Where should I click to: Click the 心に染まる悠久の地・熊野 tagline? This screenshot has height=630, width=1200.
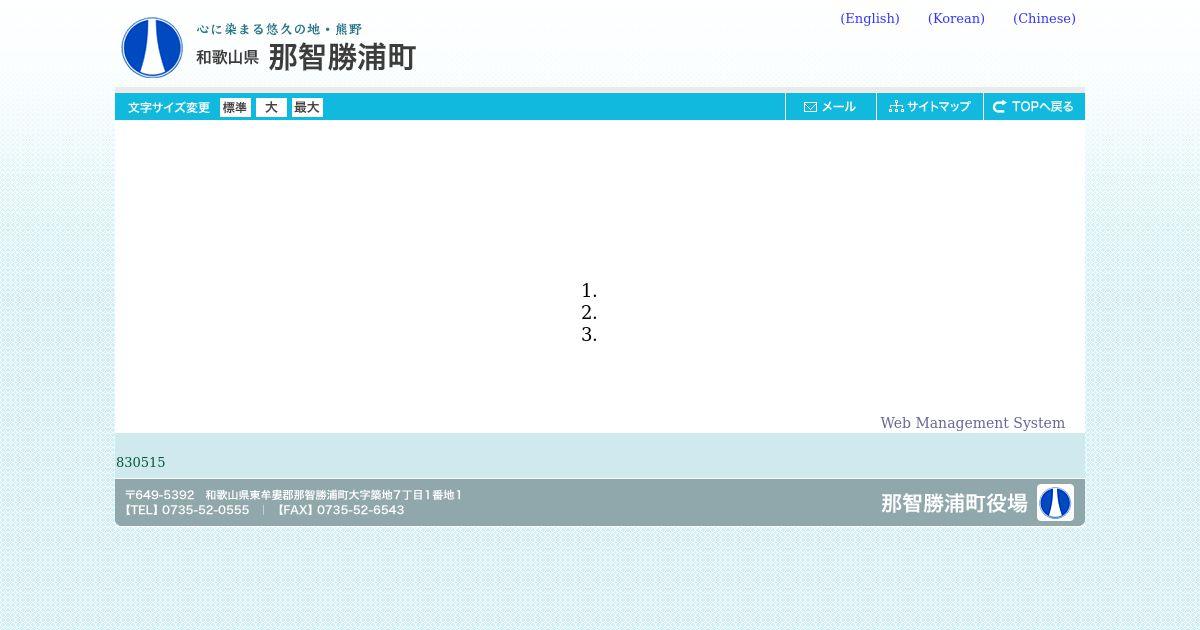(x=279, y=29)
